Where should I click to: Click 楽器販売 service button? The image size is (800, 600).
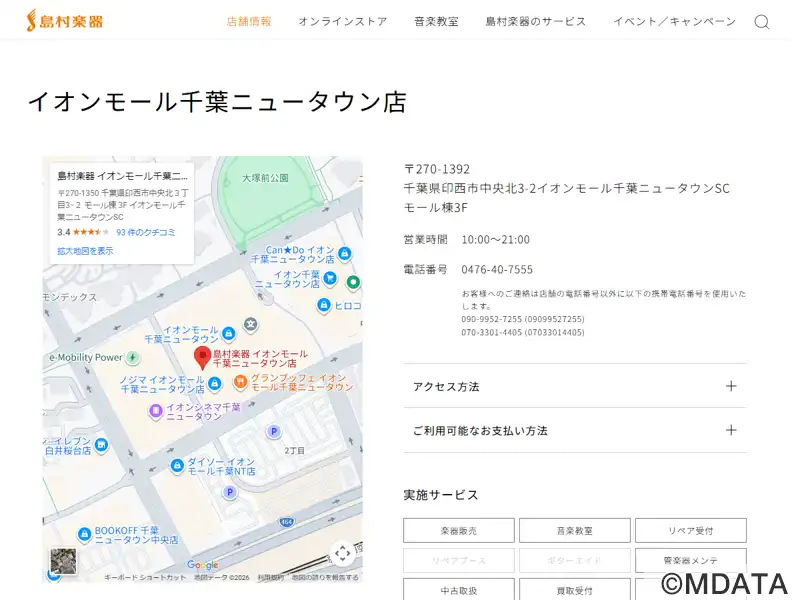click(459, 531)
